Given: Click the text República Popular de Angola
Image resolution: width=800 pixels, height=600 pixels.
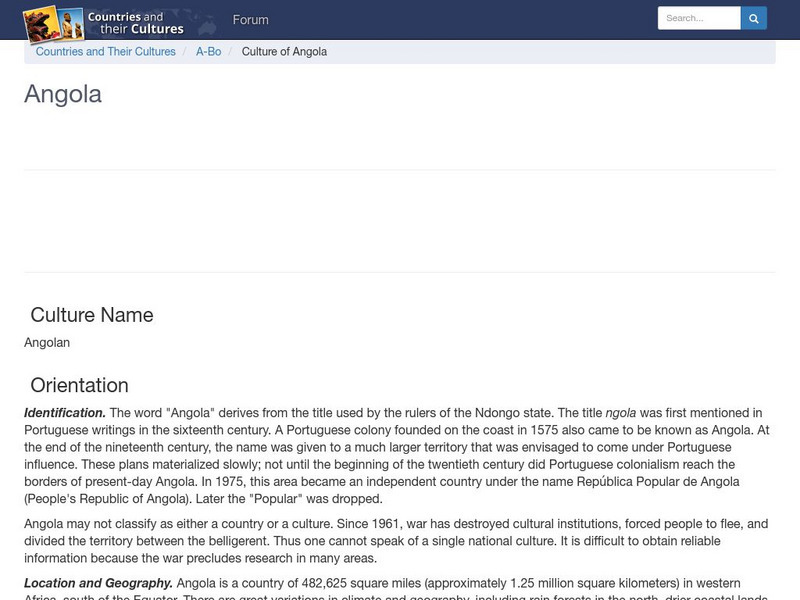Looking at the screenshot, I should (658, 482).
